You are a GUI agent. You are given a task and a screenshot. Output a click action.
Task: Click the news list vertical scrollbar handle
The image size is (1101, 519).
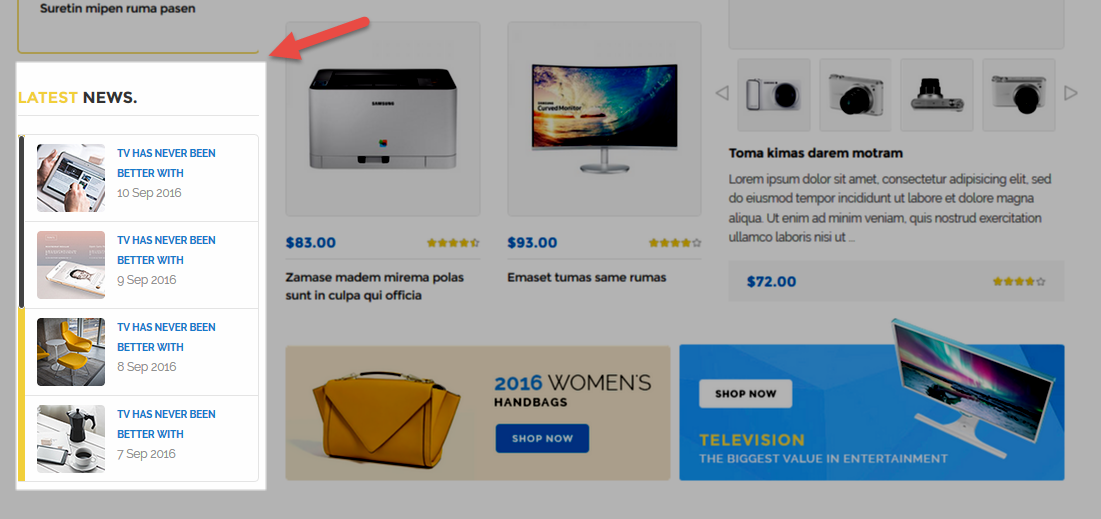(22, 222)
